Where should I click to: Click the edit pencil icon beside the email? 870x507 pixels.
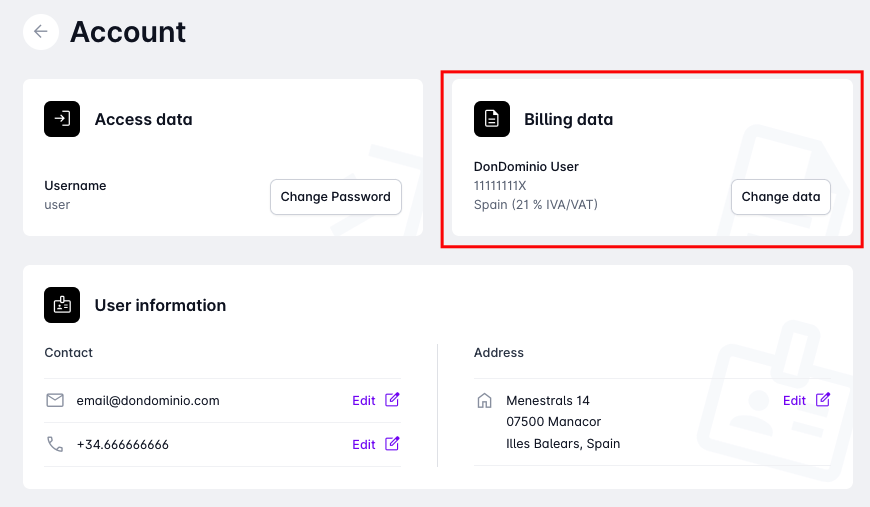pyautogui.click(x=393, y=400)
